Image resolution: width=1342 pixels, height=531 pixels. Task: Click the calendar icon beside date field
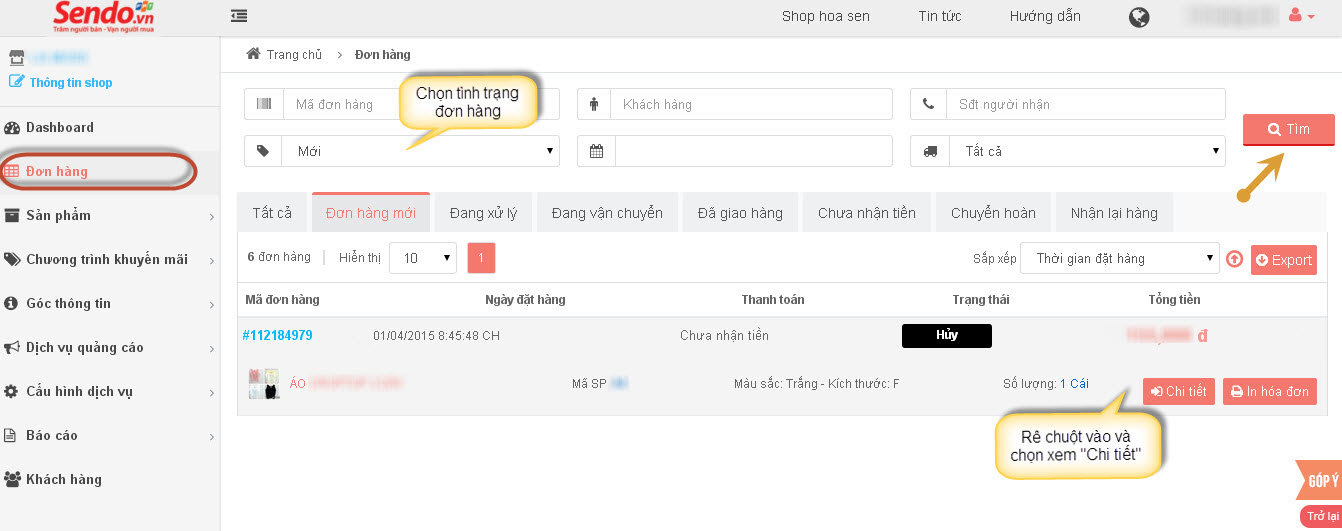pos(597,151)
